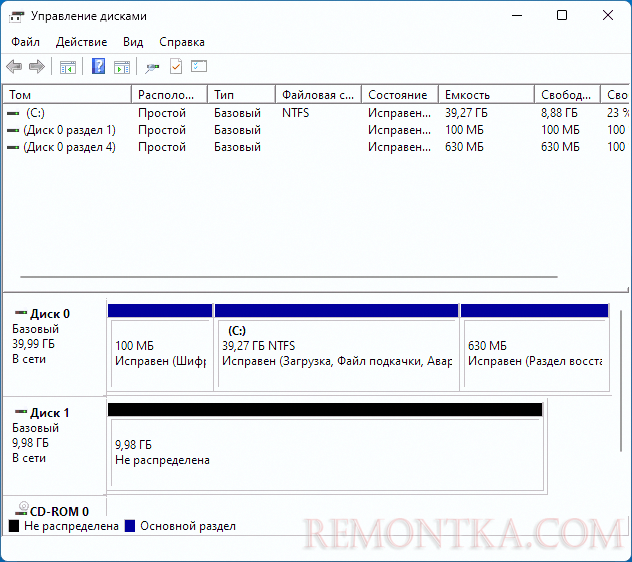Image resolution: width=632 pixels, height=562 pixels.
Task: Click the 630 МБ capacity cell in list
Action: click(464, 147)
